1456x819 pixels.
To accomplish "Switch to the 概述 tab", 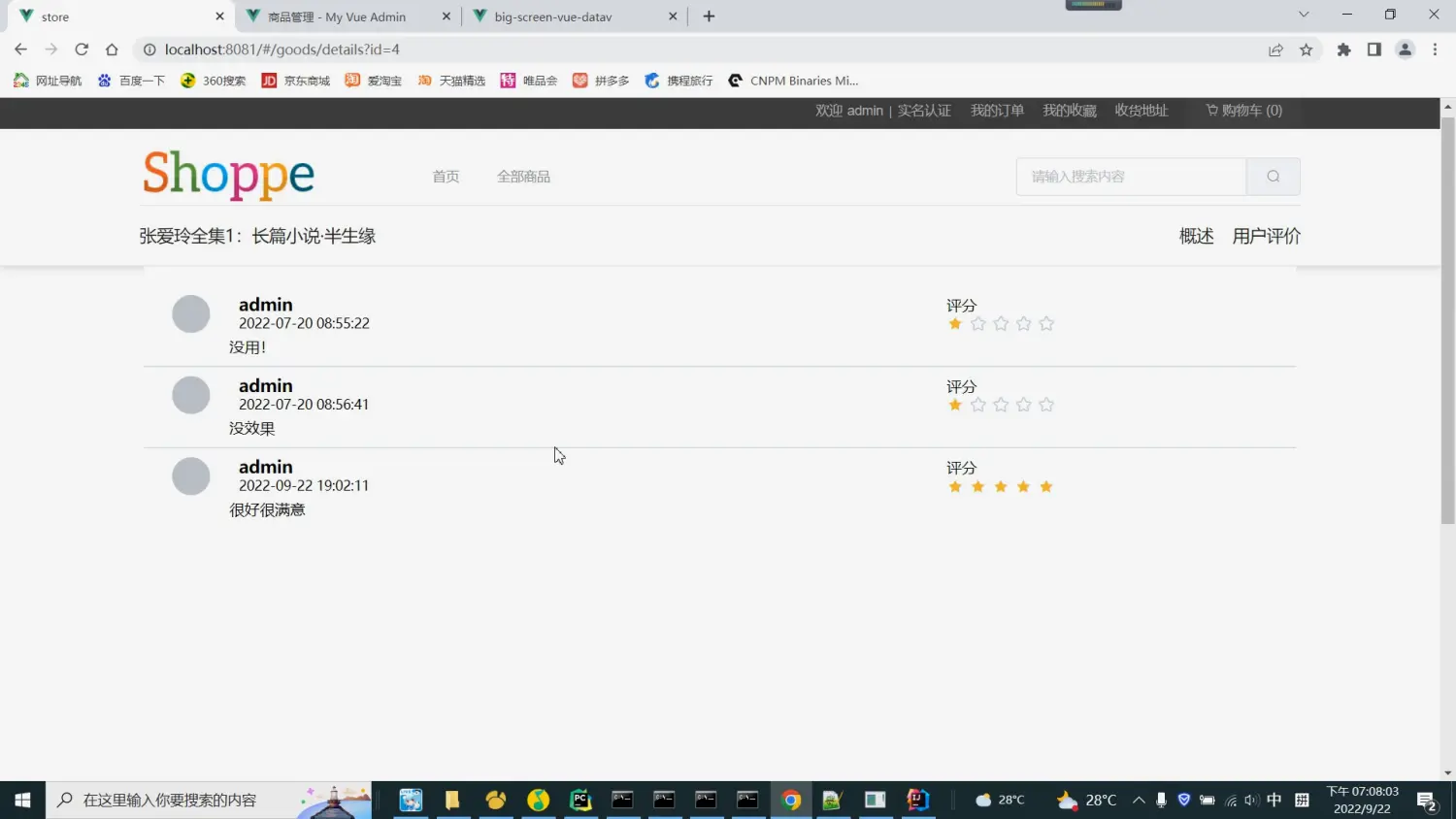I will point(1196,236).
